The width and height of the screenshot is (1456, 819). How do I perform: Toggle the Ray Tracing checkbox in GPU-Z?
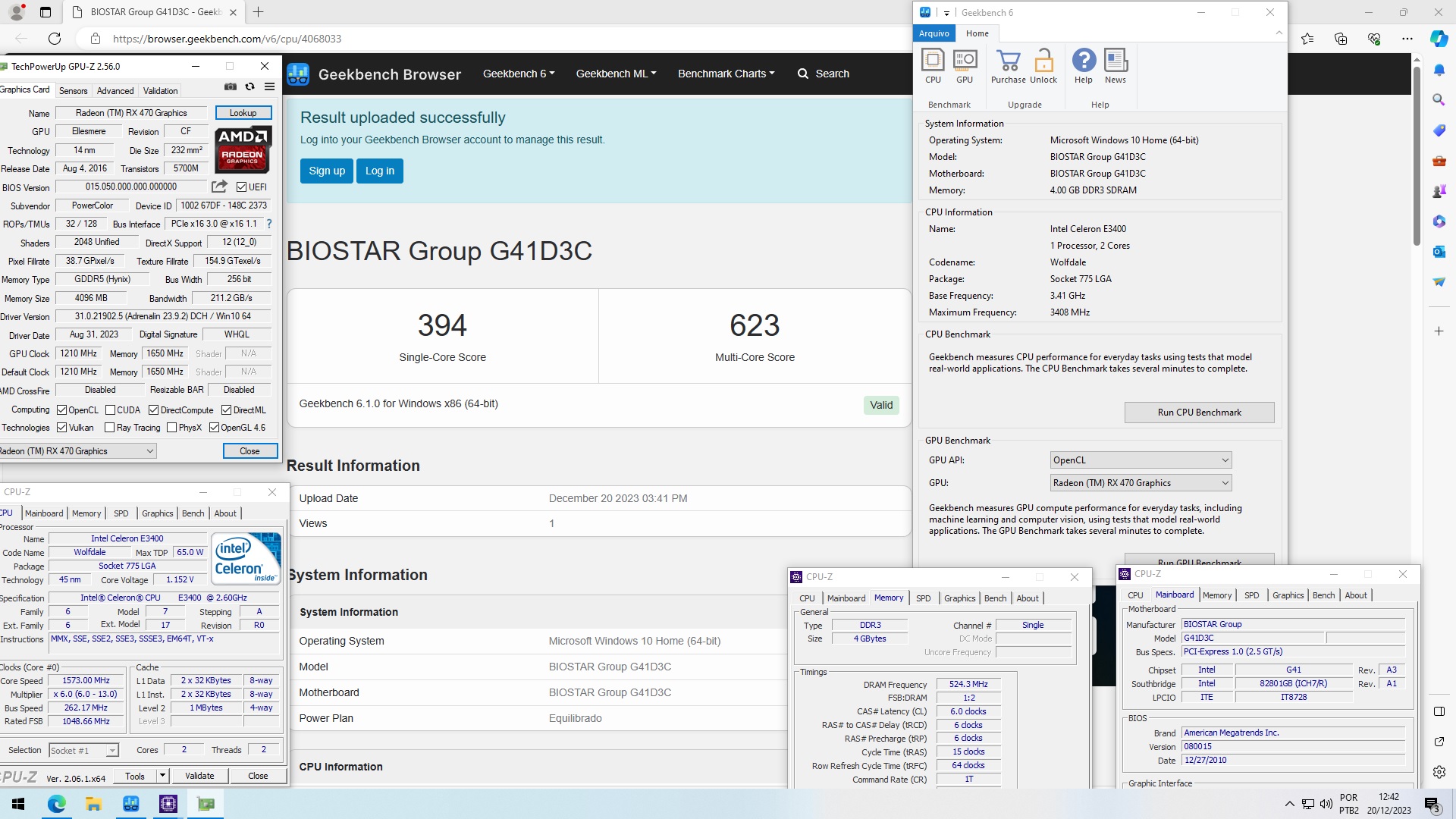click(x=109, y=428)
